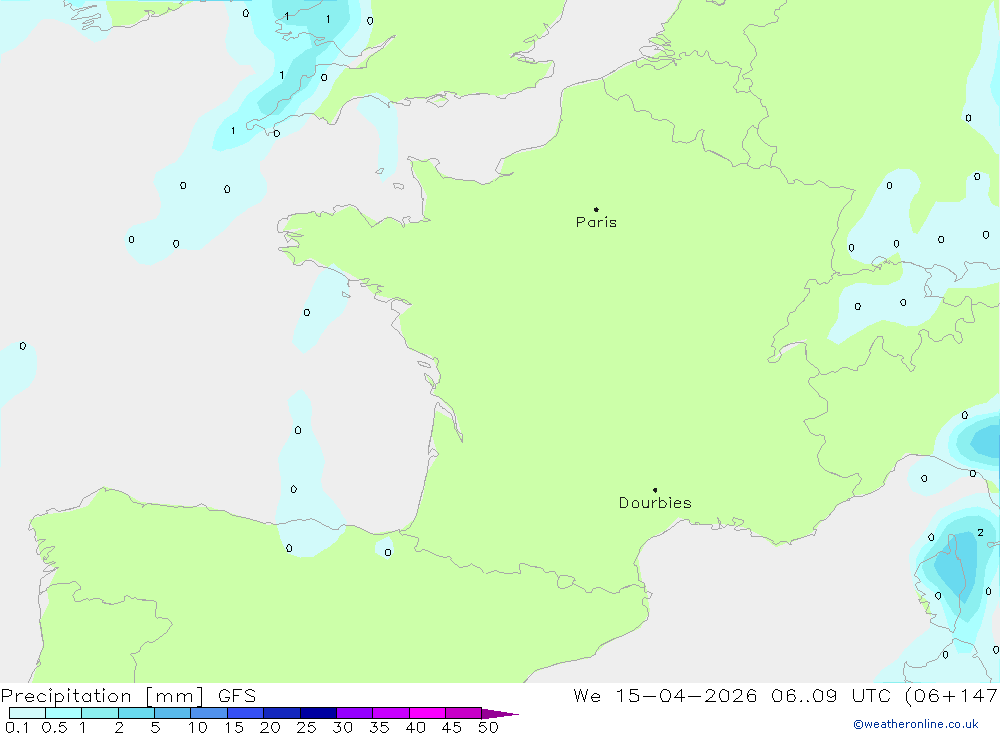
Task: Click the 20–25 mm legend swatch
Action: (282, 713)
